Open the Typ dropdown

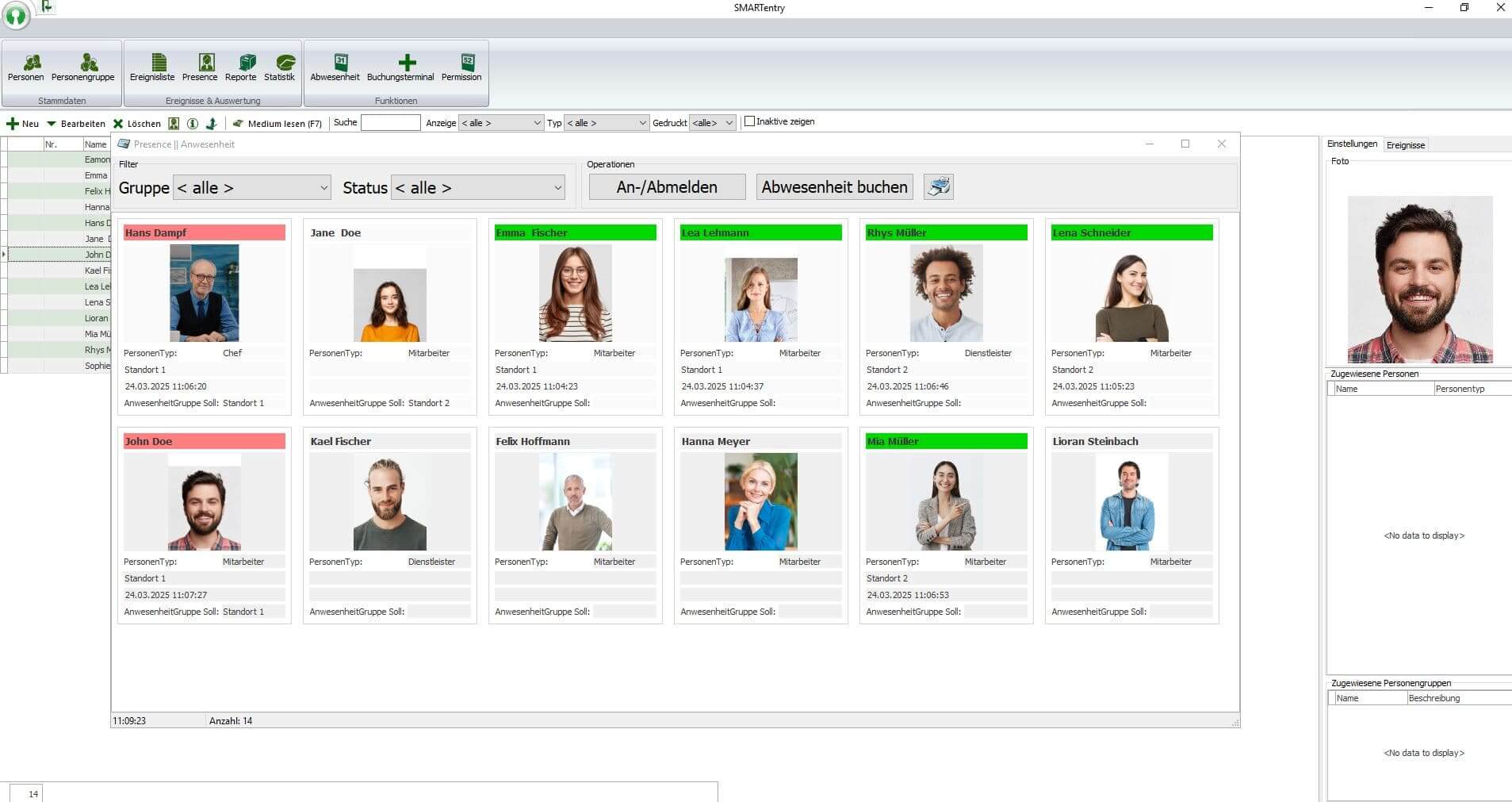coord(606,122)
